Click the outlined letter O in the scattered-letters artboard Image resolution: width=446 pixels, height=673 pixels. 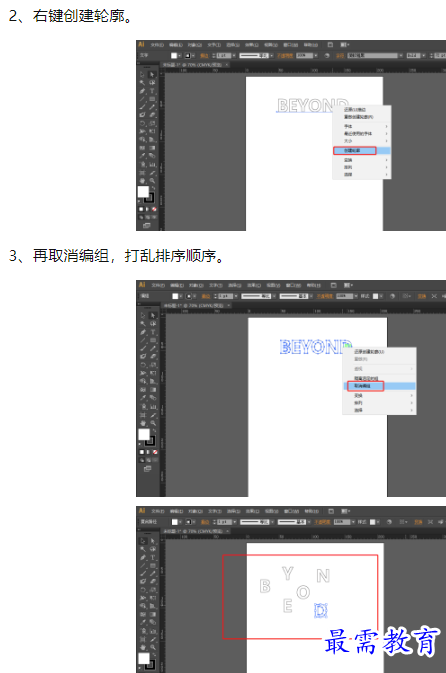303,592
